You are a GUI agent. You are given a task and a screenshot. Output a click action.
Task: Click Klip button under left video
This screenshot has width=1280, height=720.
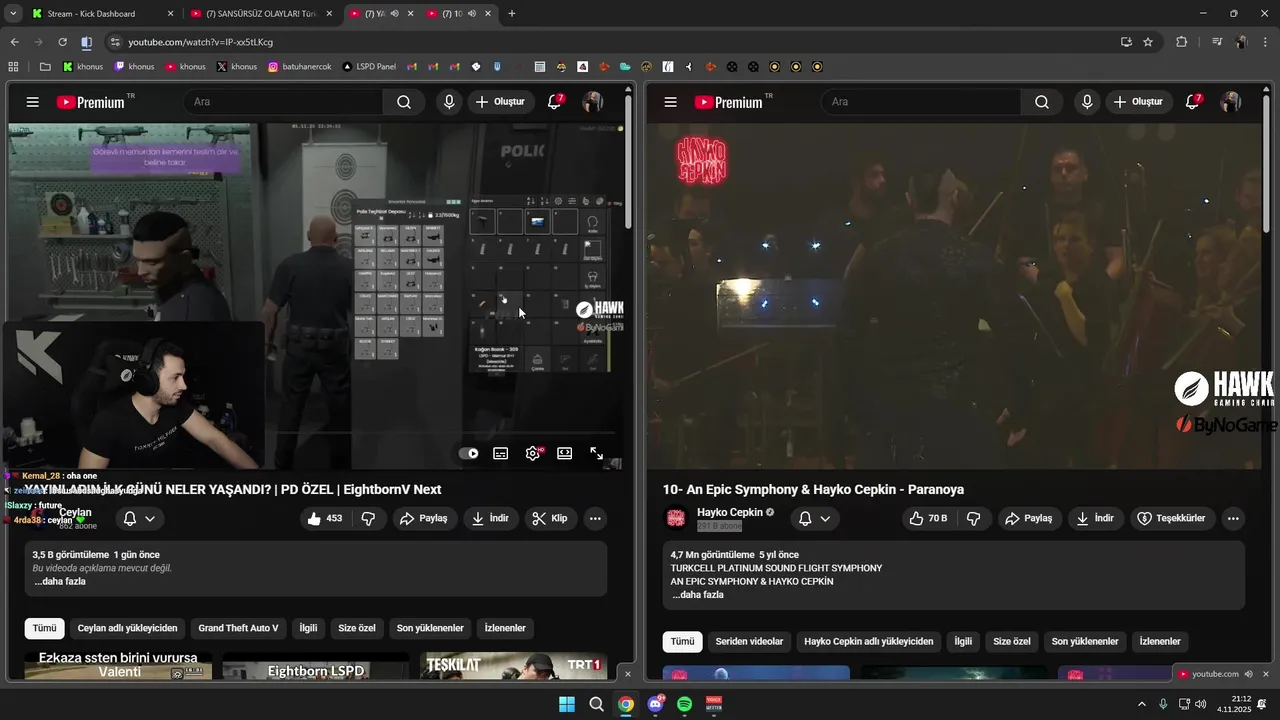point(550,518)
